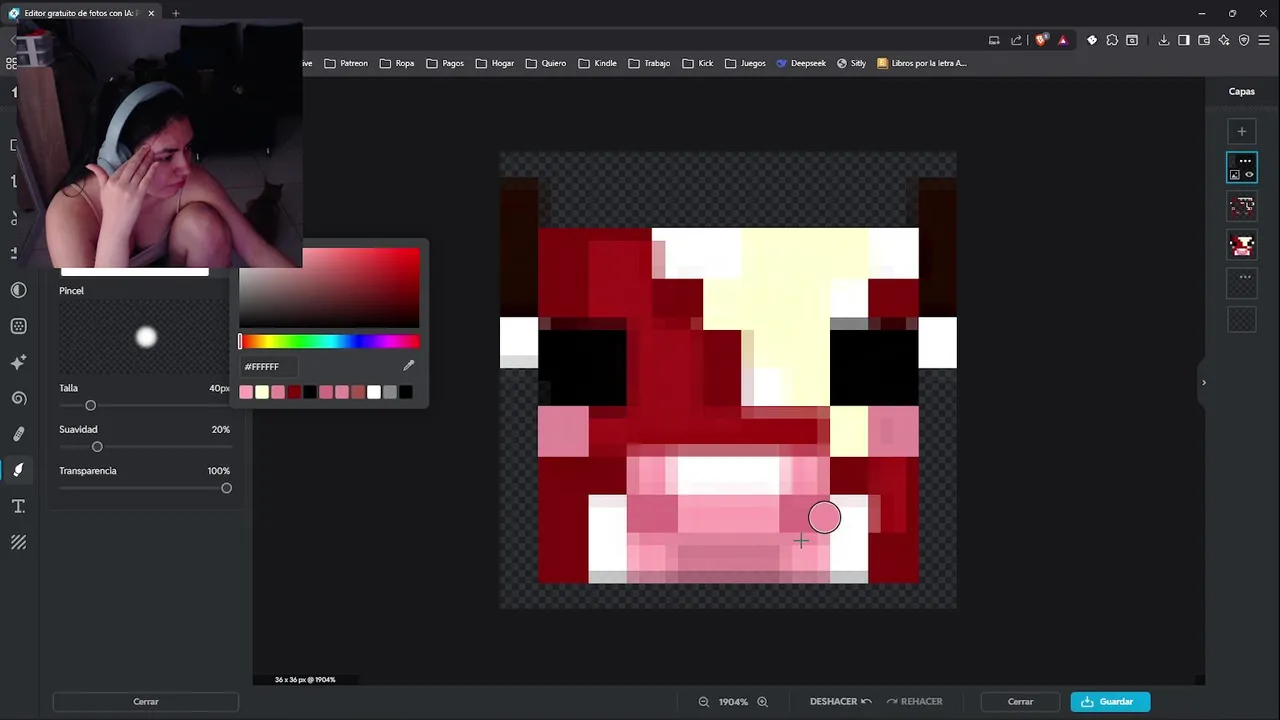This screenshot has height=720, width=1280.
Task: Click the Guardar save button
Action: (x=1110, y=702)
